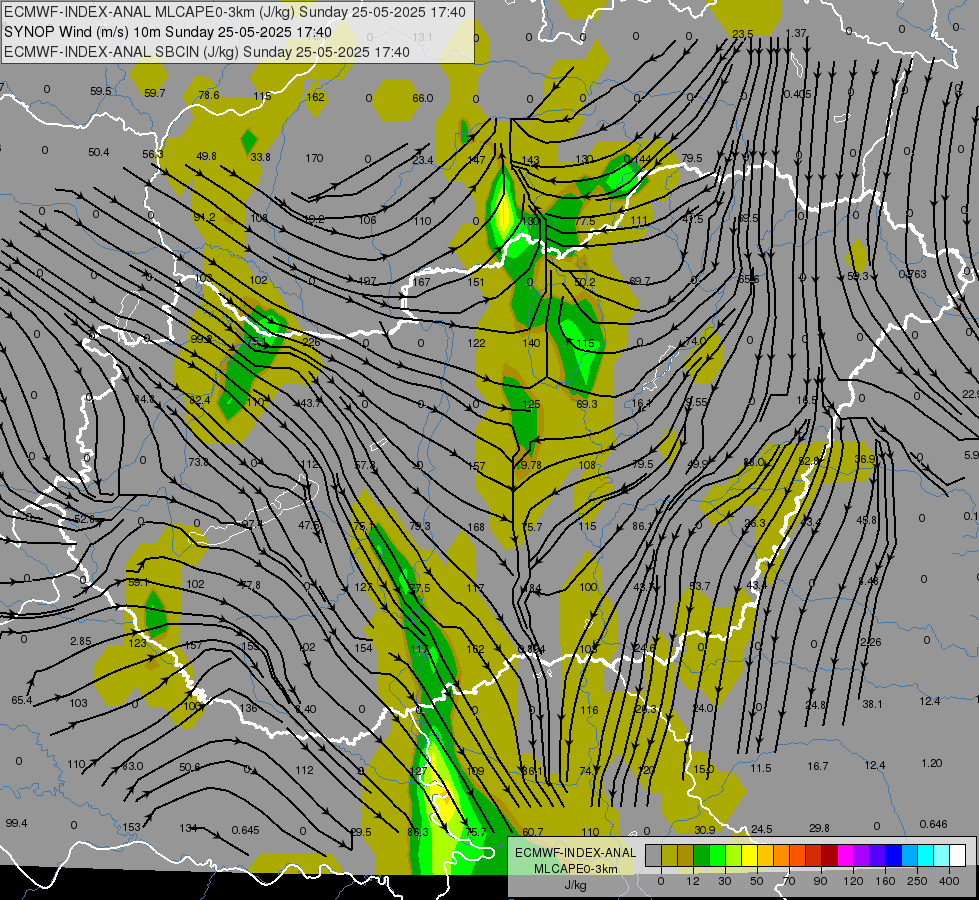Click the map value '1.20'
Screen dimensions: 979x900
pos(932,763)
